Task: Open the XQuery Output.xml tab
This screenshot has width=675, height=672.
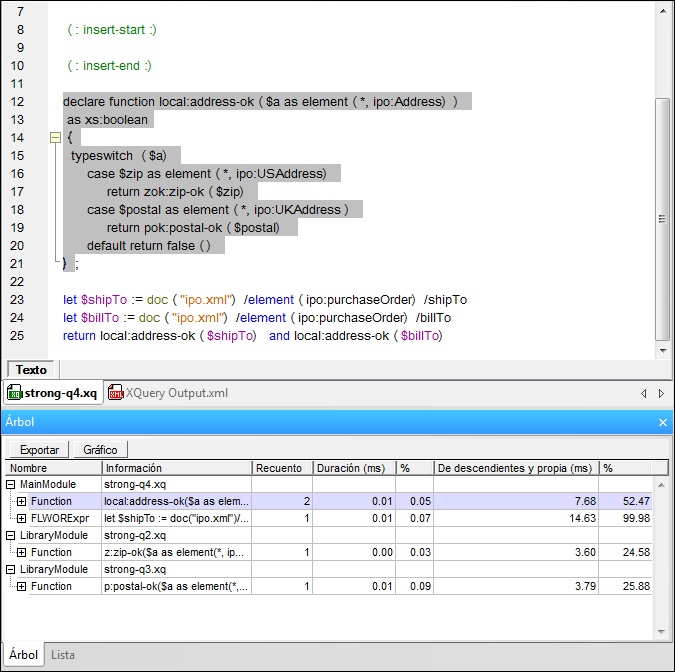Action: pos(168,393)
